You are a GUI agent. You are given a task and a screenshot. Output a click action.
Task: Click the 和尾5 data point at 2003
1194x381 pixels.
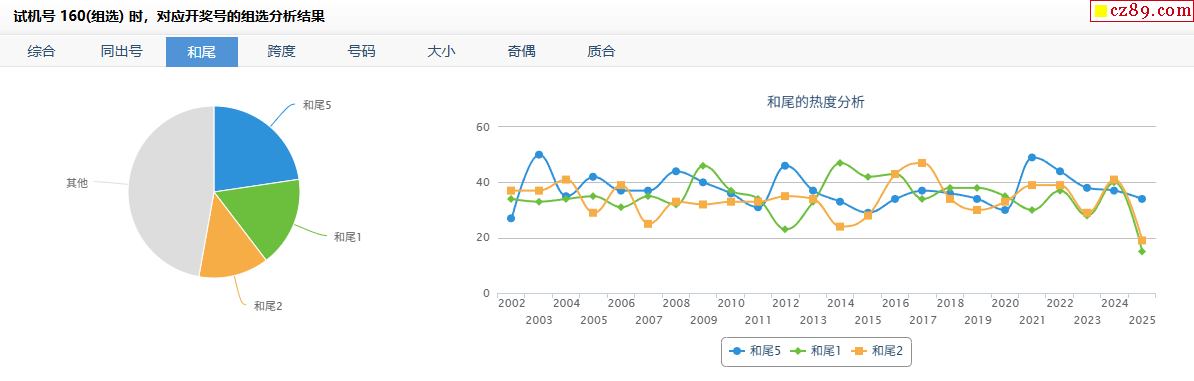point(539,155)
